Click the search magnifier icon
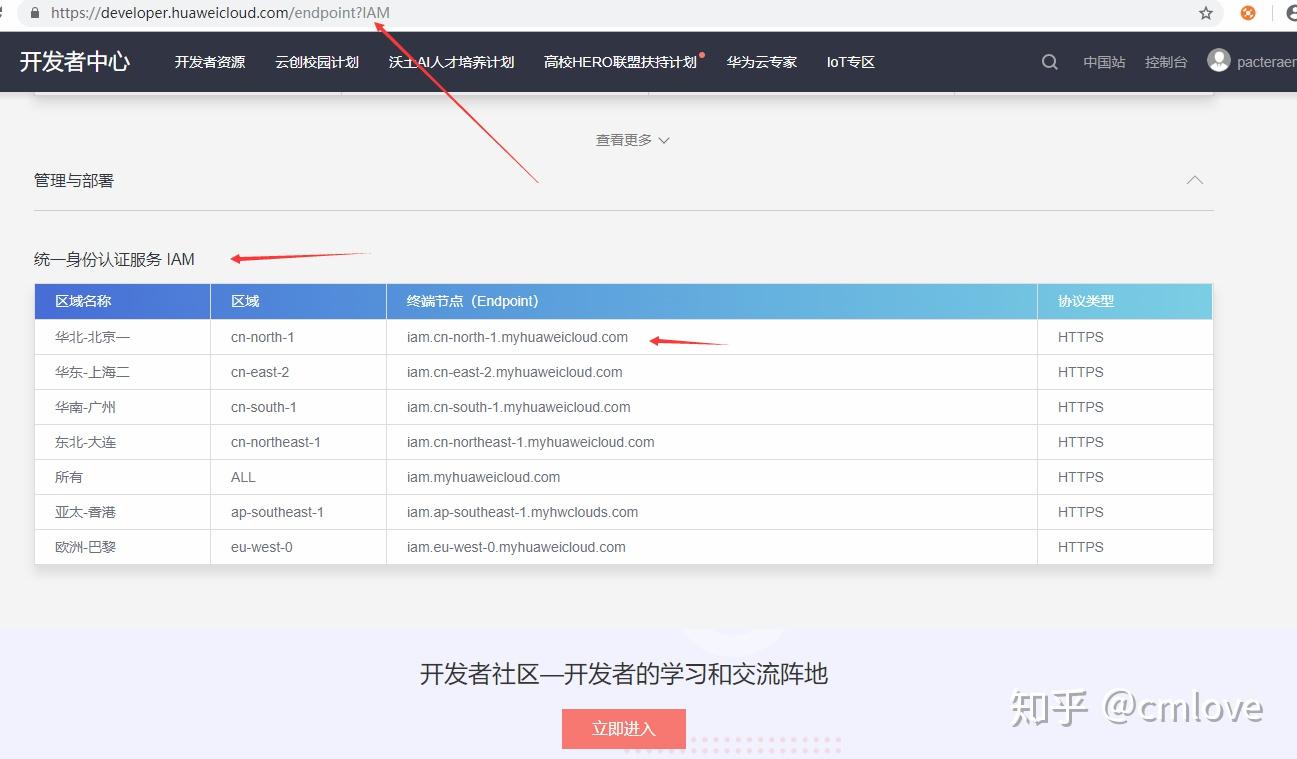The width and height of the screenshot is (1297, 759). click(1049, 62)
